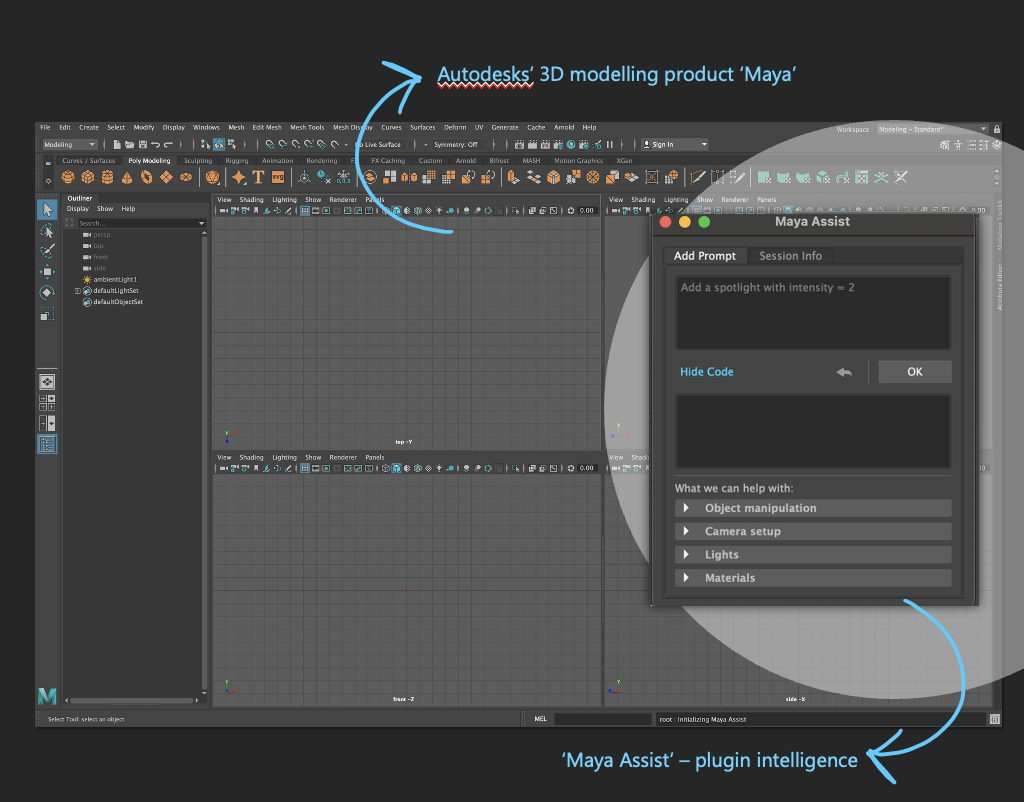Create a polygon torus from shelf
The image size is (1024, 802).
(147, 177)
